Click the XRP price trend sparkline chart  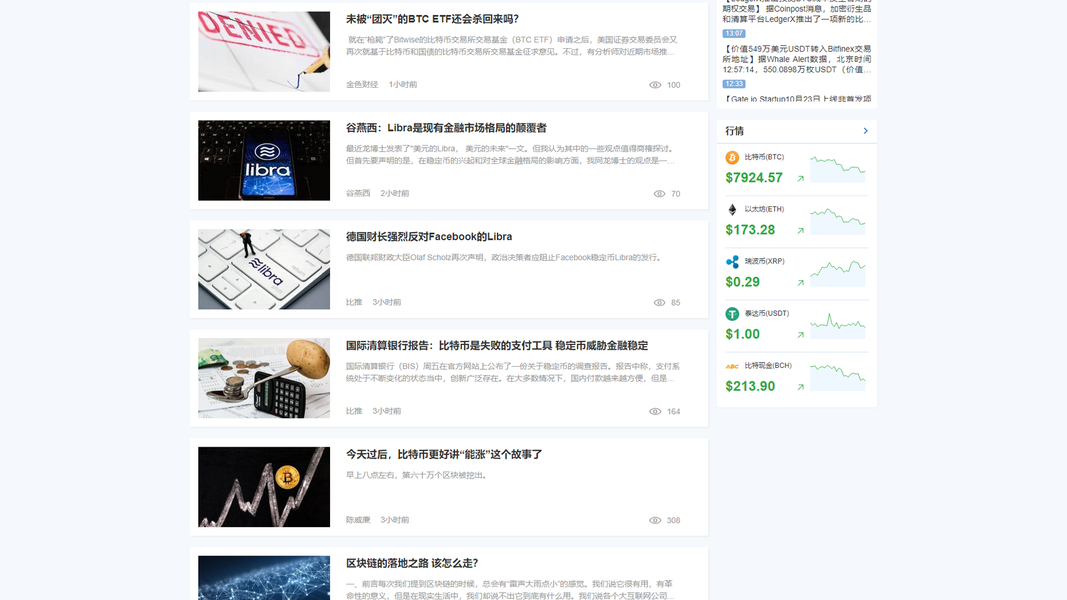[838, 273]
